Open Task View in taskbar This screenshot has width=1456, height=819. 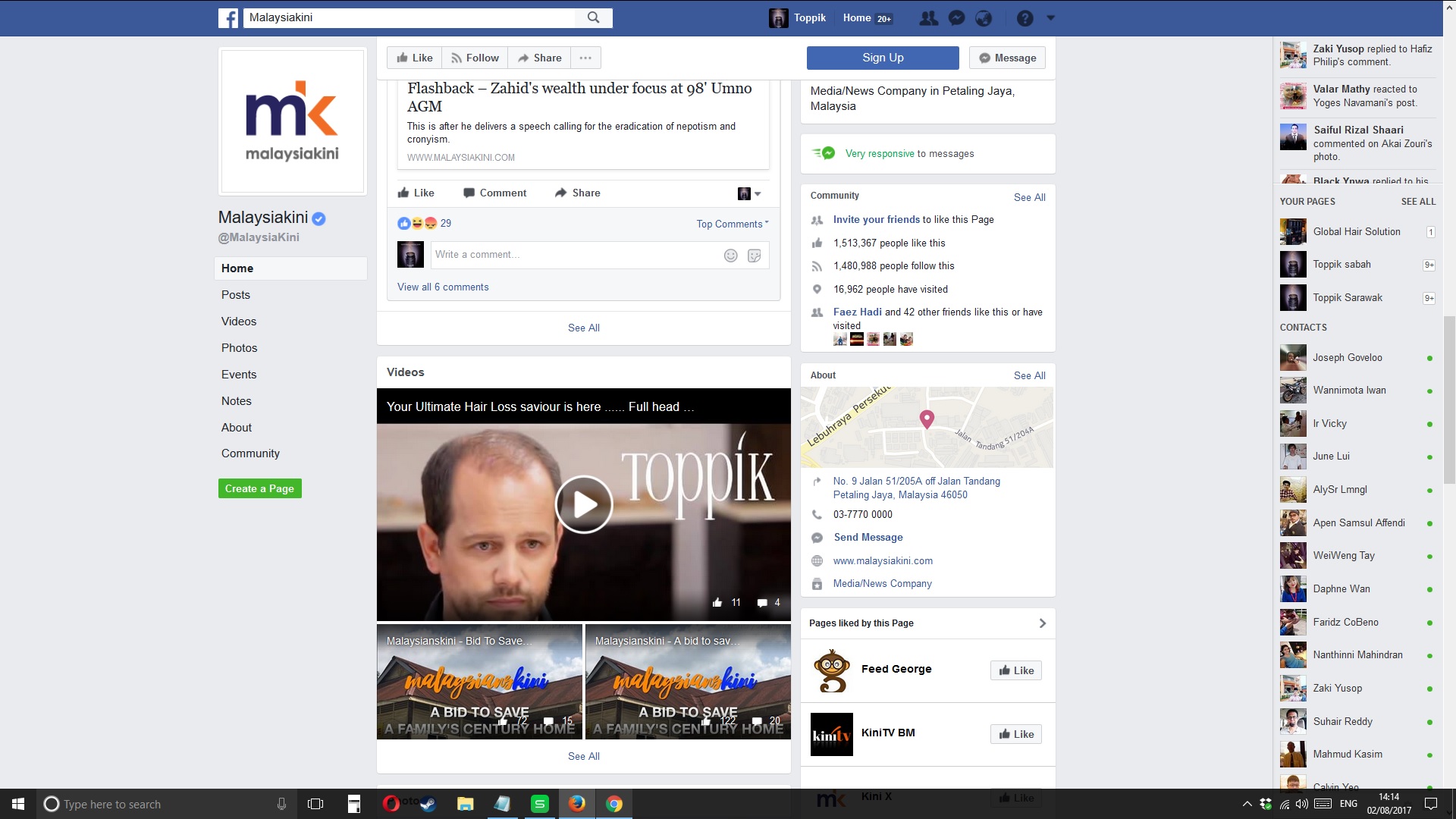[315, 804]
